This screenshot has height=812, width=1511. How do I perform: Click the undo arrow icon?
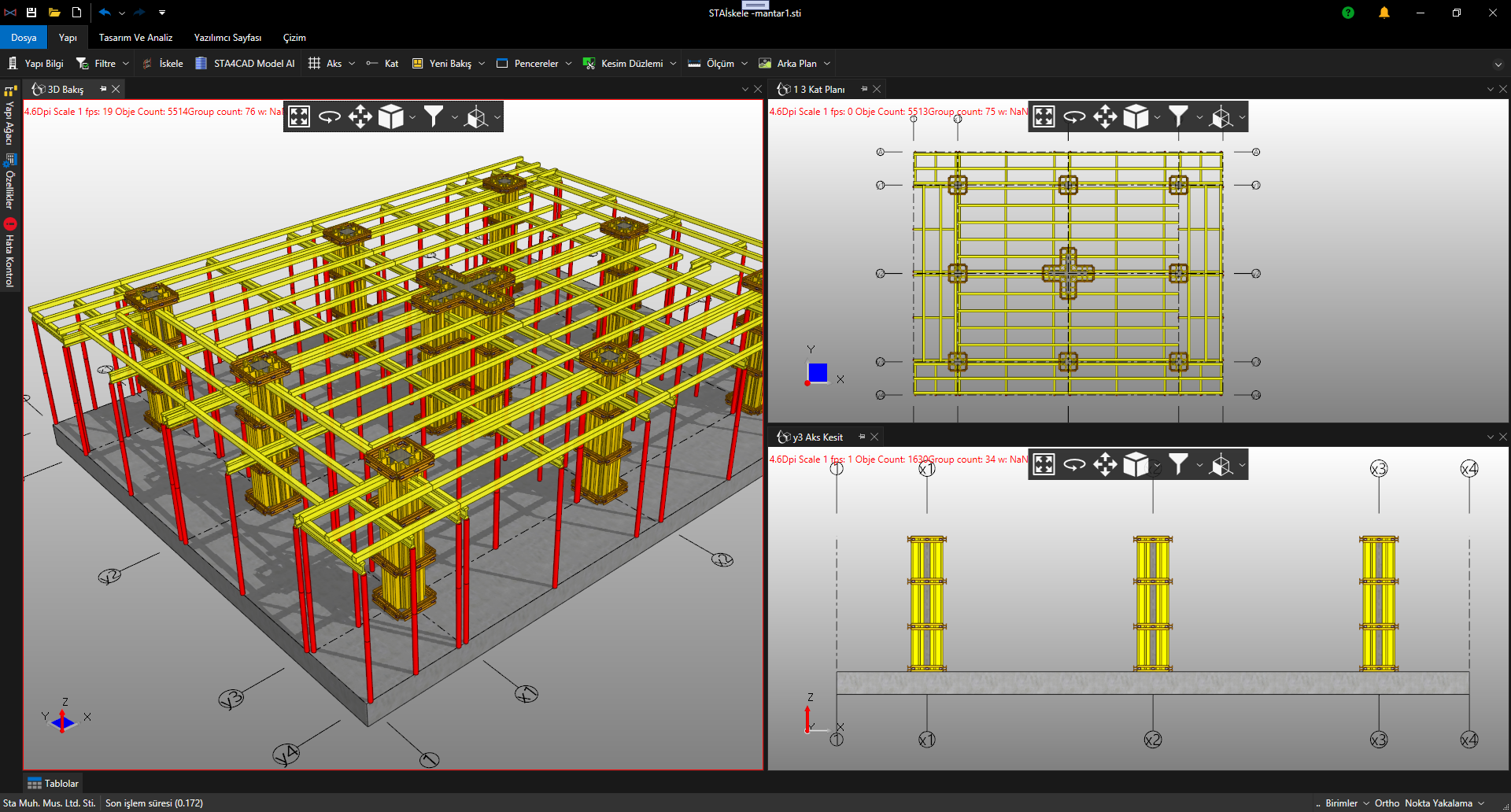(x=104, y=13)
